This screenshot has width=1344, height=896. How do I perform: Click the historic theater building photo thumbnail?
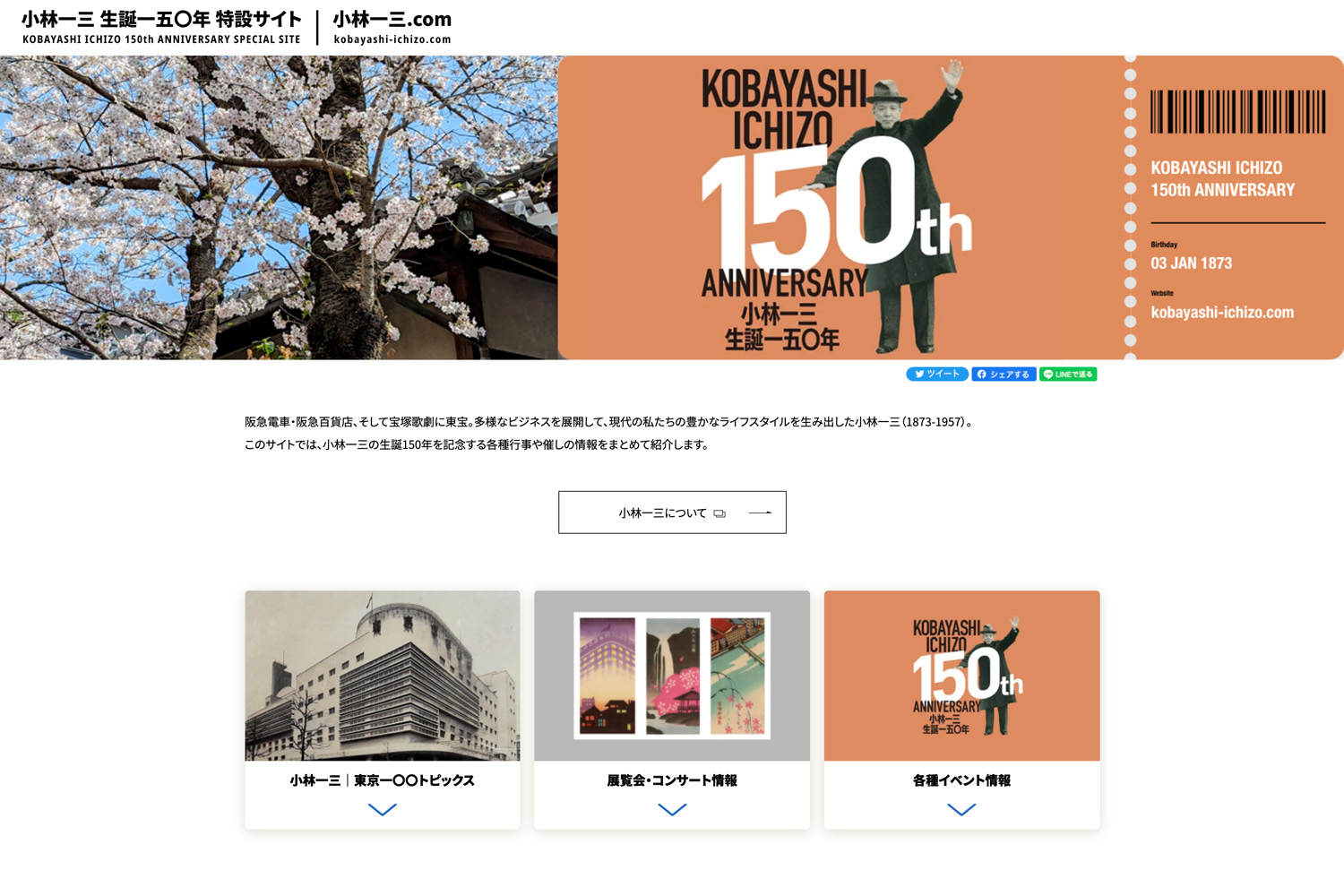pyautogui.click(x=383, y=676)
